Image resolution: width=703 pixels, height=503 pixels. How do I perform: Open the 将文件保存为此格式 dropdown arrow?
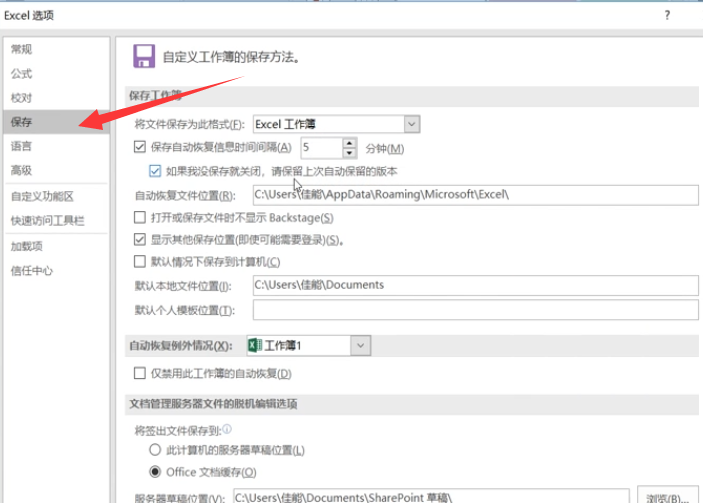(412, 124)
